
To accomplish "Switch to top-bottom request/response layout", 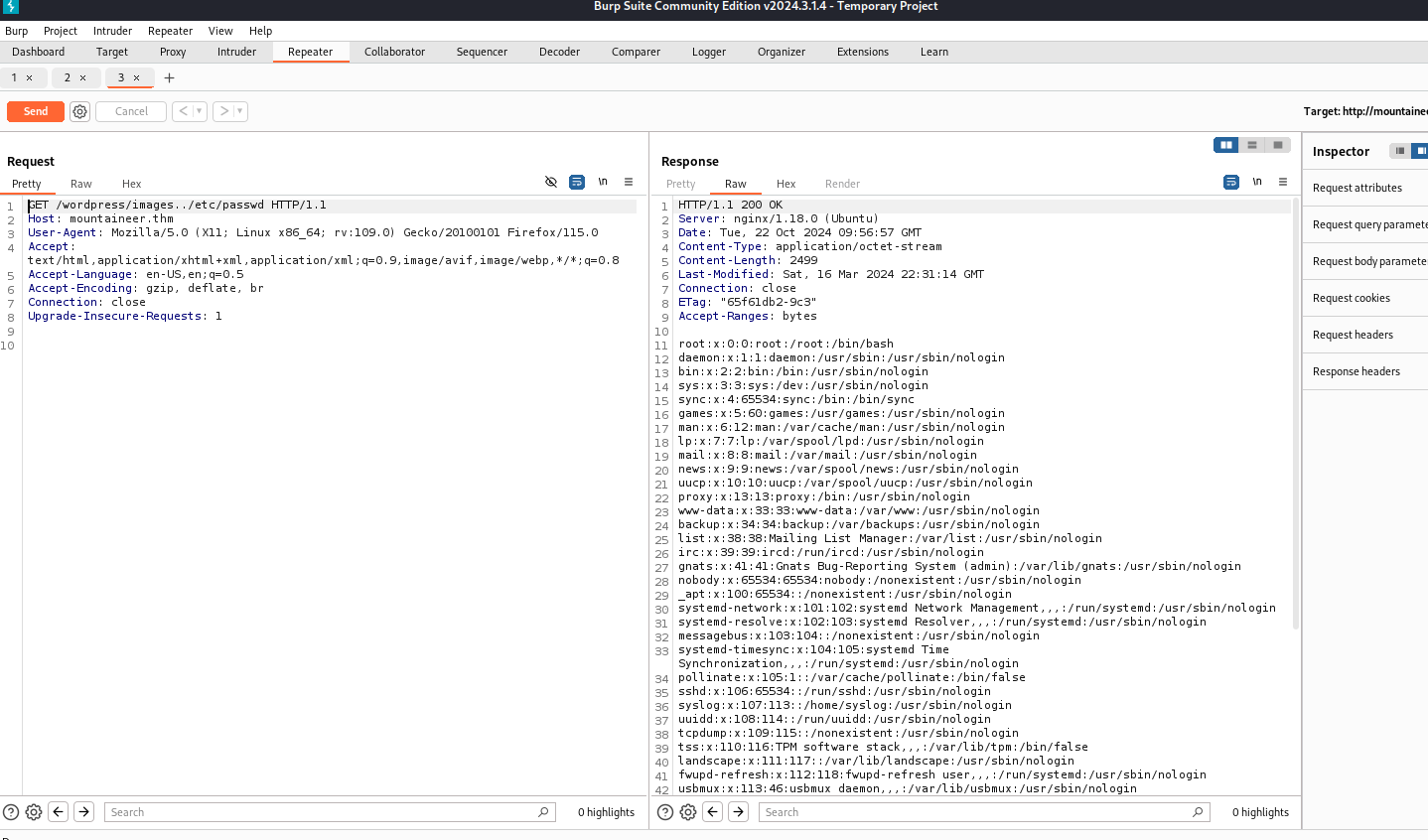I will (x=1252, y=145).
